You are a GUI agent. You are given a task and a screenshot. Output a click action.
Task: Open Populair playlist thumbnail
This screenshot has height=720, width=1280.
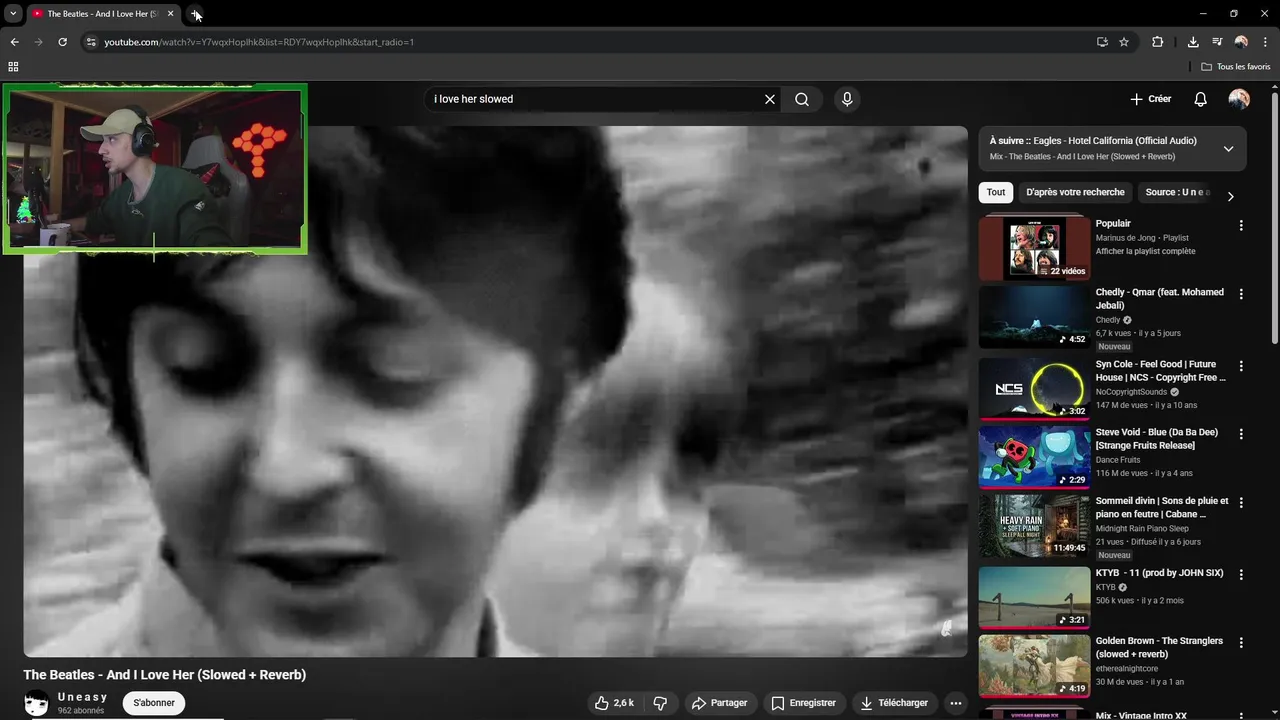coord(1034,247)
